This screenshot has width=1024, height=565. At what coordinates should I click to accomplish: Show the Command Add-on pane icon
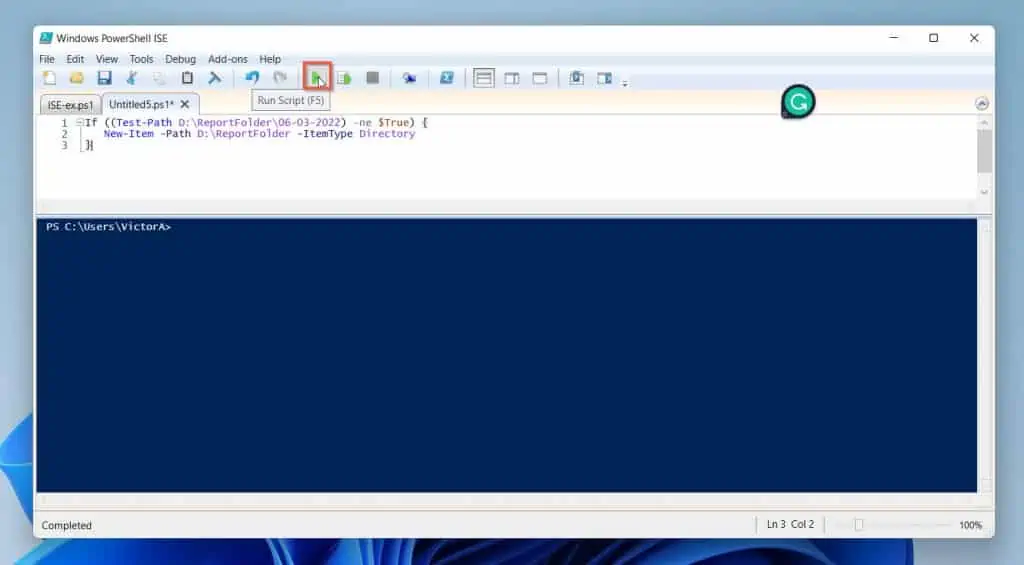click(x=604, y=78)
